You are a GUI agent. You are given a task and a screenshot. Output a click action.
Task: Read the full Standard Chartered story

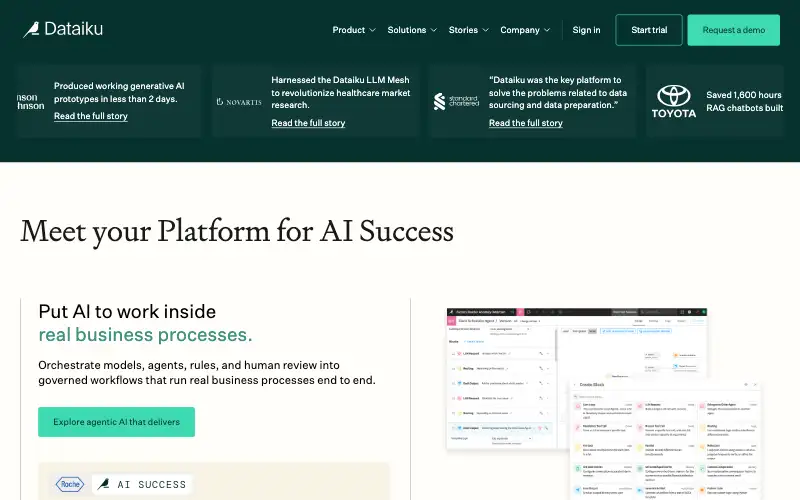coord(526,123)
